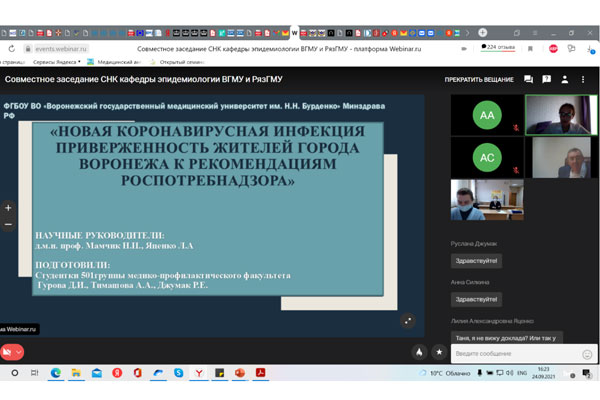Image resolution: width=600 pixels, height=400 pixels.
Task: Click the Webinar.ru label at bottom left
Action: (x=19, y=329)
